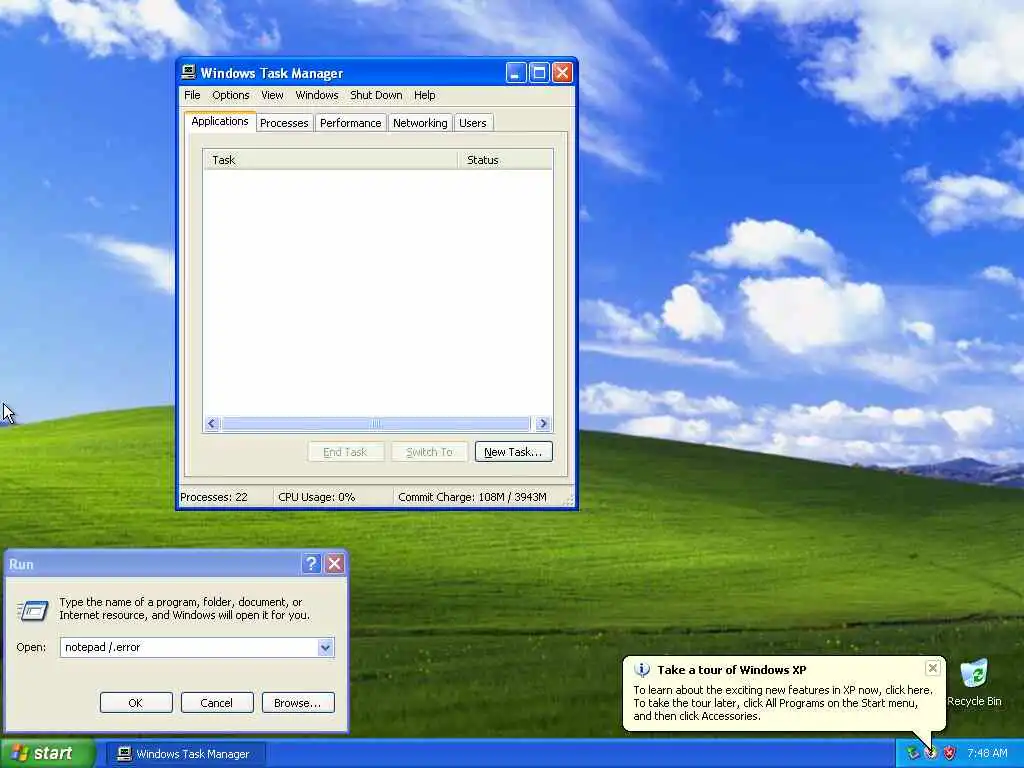Viewport: 1024px width, 768px height.
Task: Click the left arrow of the task list scrollbar
Action: pos(212,424)
